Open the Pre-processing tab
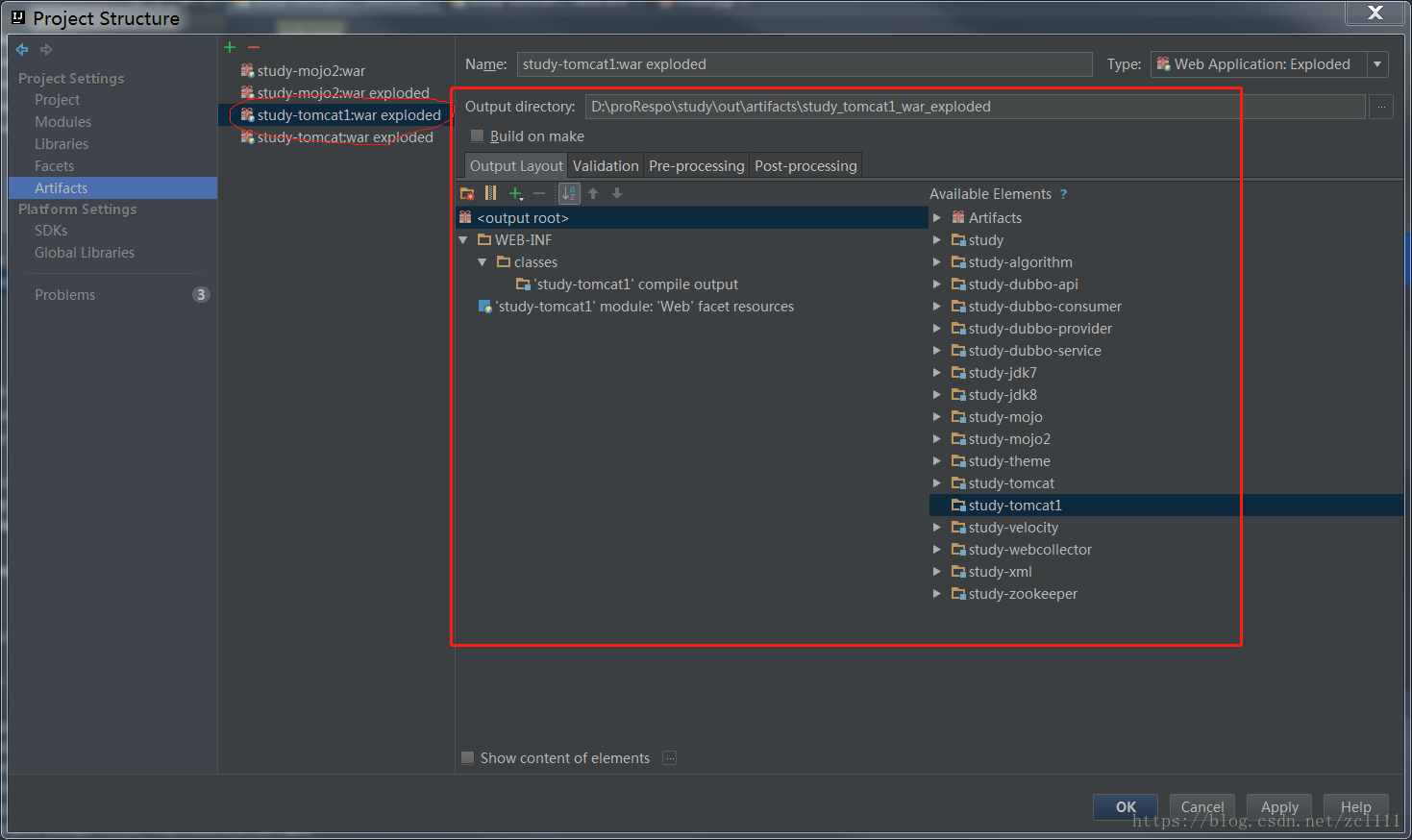Viewport: 1412px width, 840px height. coord(697,166)
